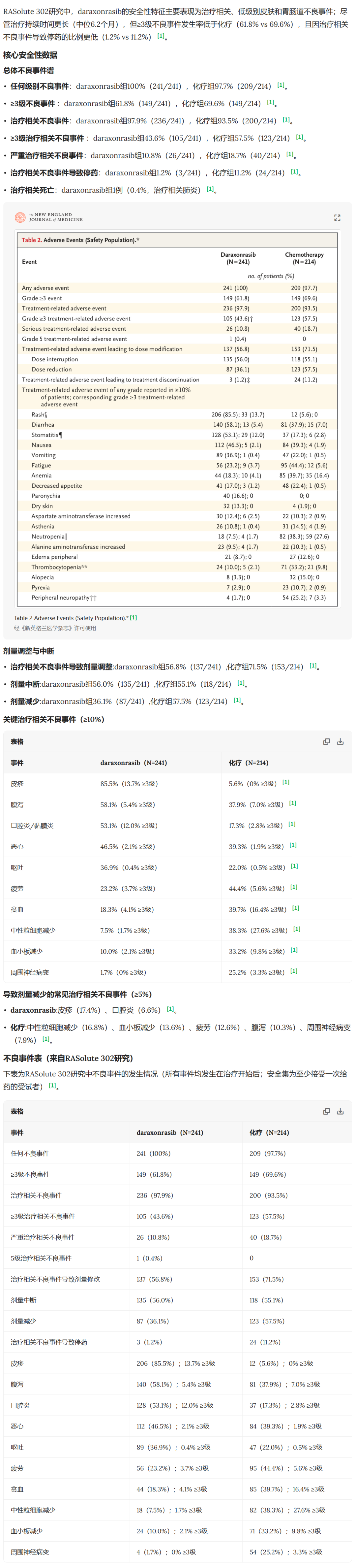The image size is (356, 1568).
Task: Download the RASolute 302 不良事件表 table
Action: [340, 1111]
